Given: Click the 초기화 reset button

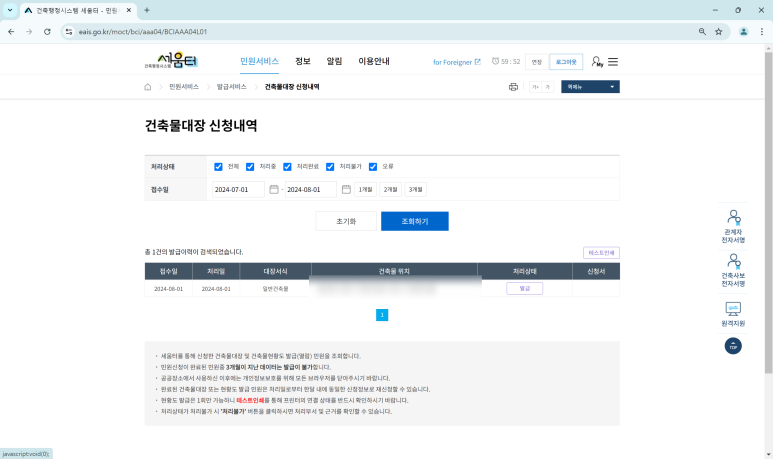Looking at the screenshot, I should pyautogui.click(x=346, y=221).
